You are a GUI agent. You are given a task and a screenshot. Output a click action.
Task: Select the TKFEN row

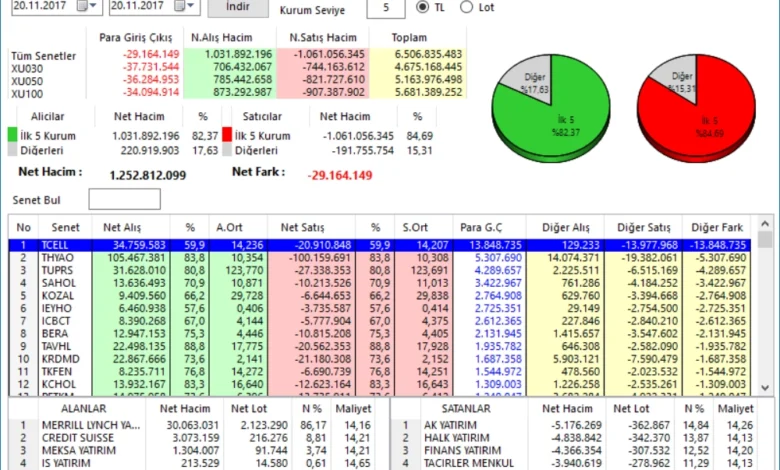click(x=380, y=372)
